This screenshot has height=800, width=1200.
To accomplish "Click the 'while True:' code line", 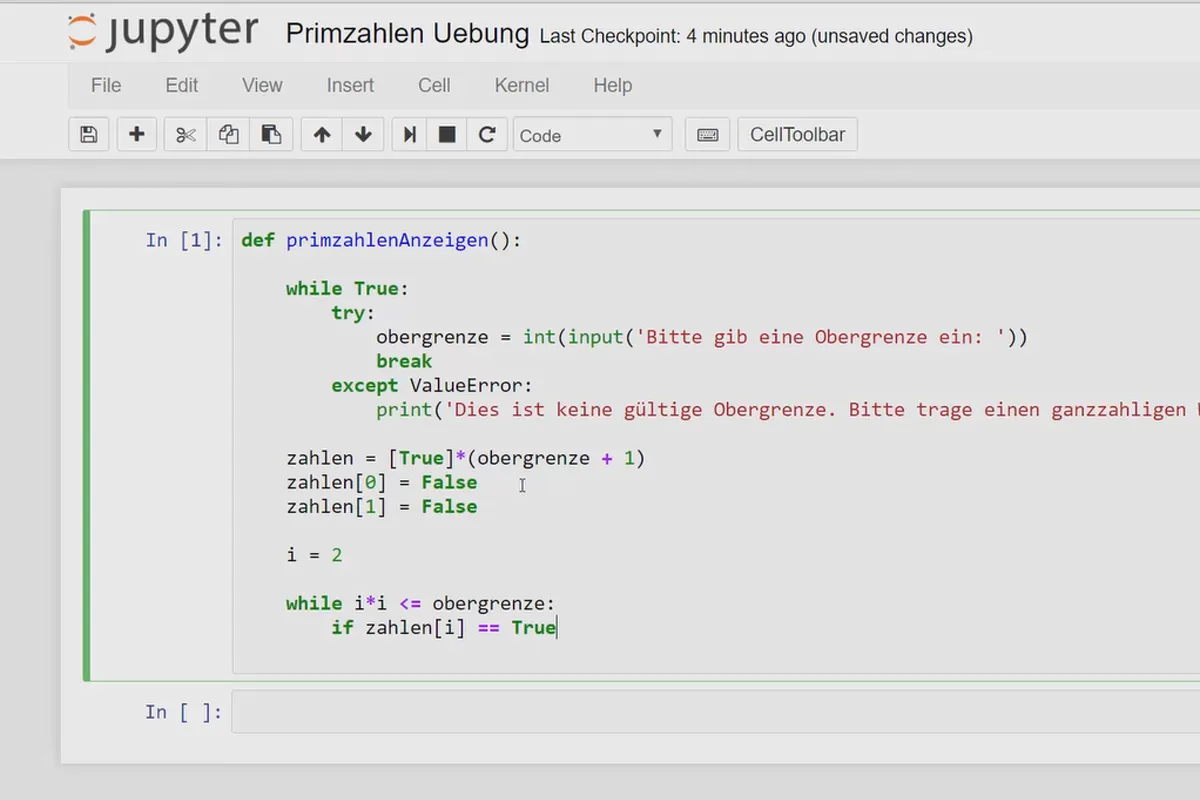I will [347, 288].
